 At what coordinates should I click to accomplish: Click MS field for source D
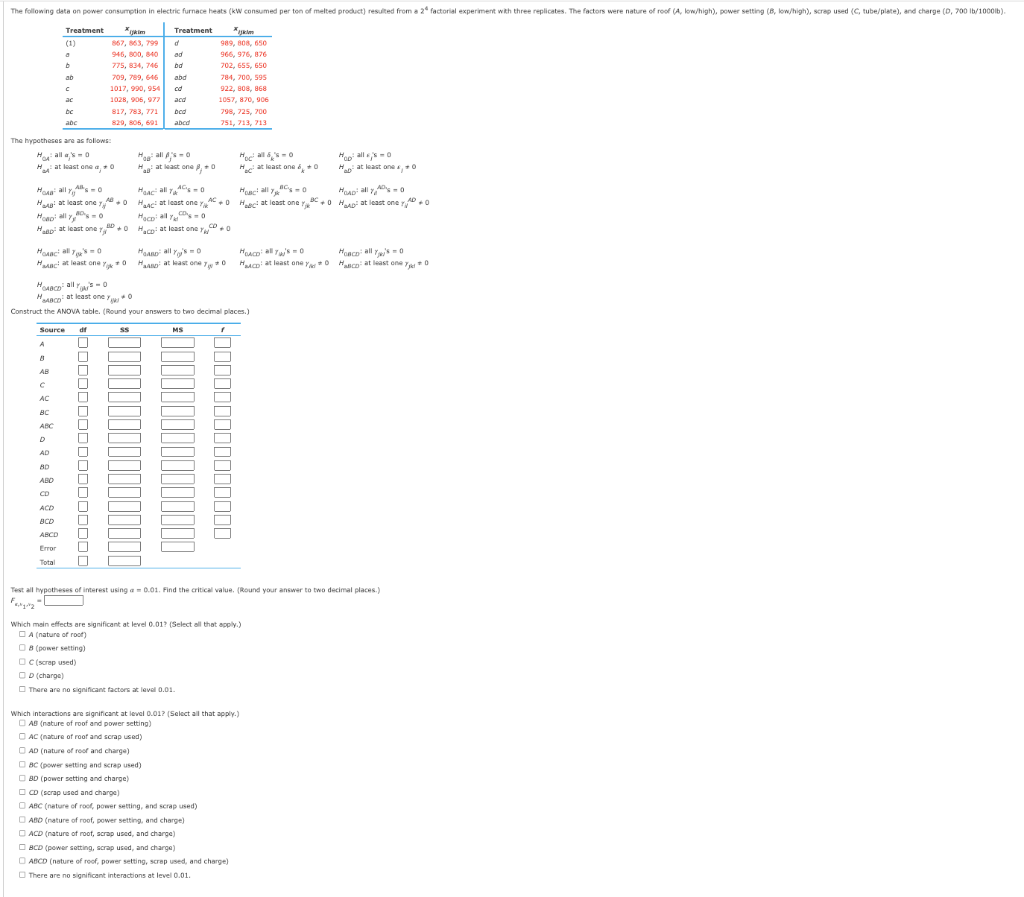178,439
